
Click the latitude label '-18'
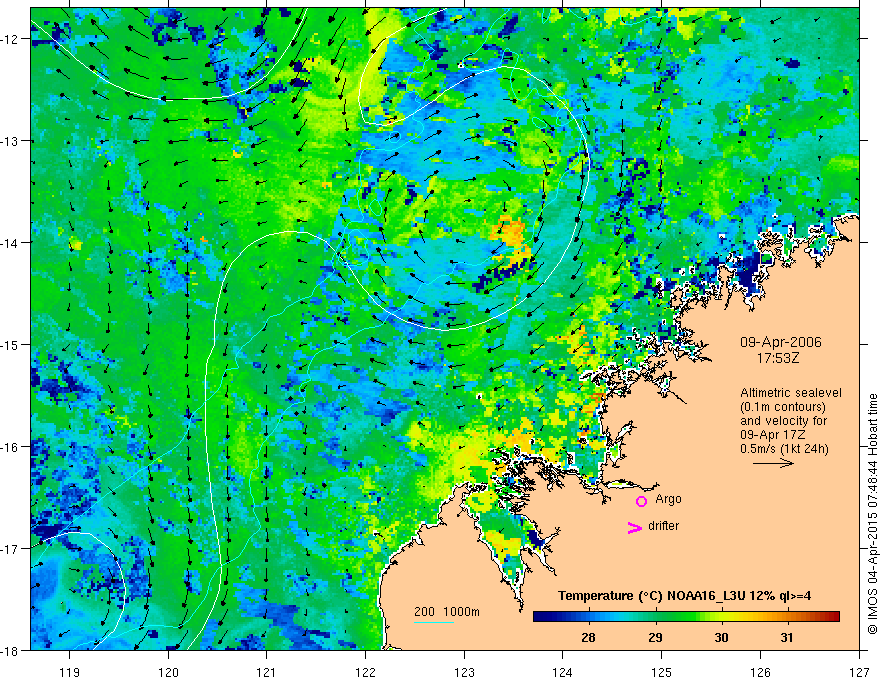click(x=11, y=650)
